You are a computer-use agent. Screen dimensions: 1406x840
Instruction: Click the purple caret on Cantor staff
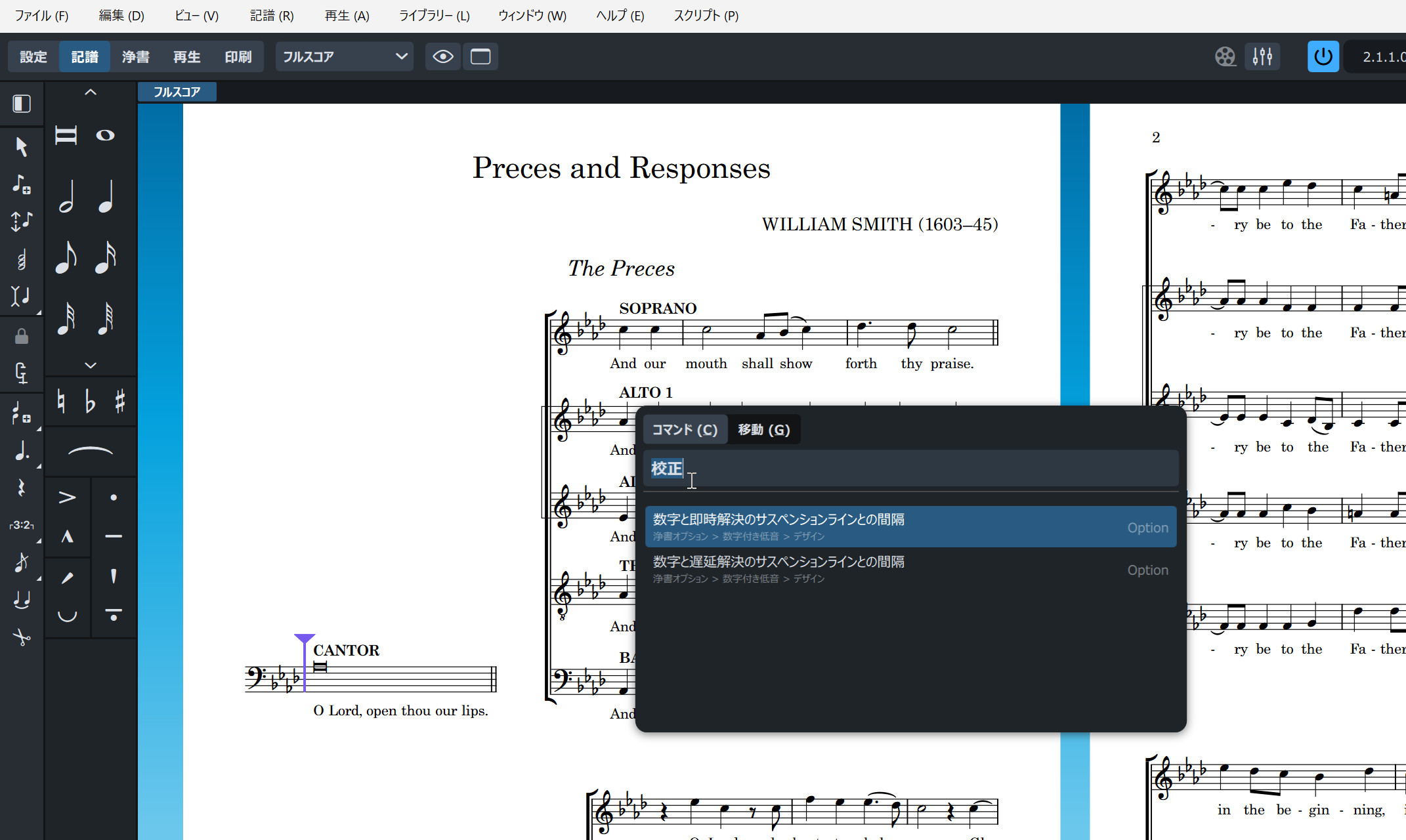(305, 663)
